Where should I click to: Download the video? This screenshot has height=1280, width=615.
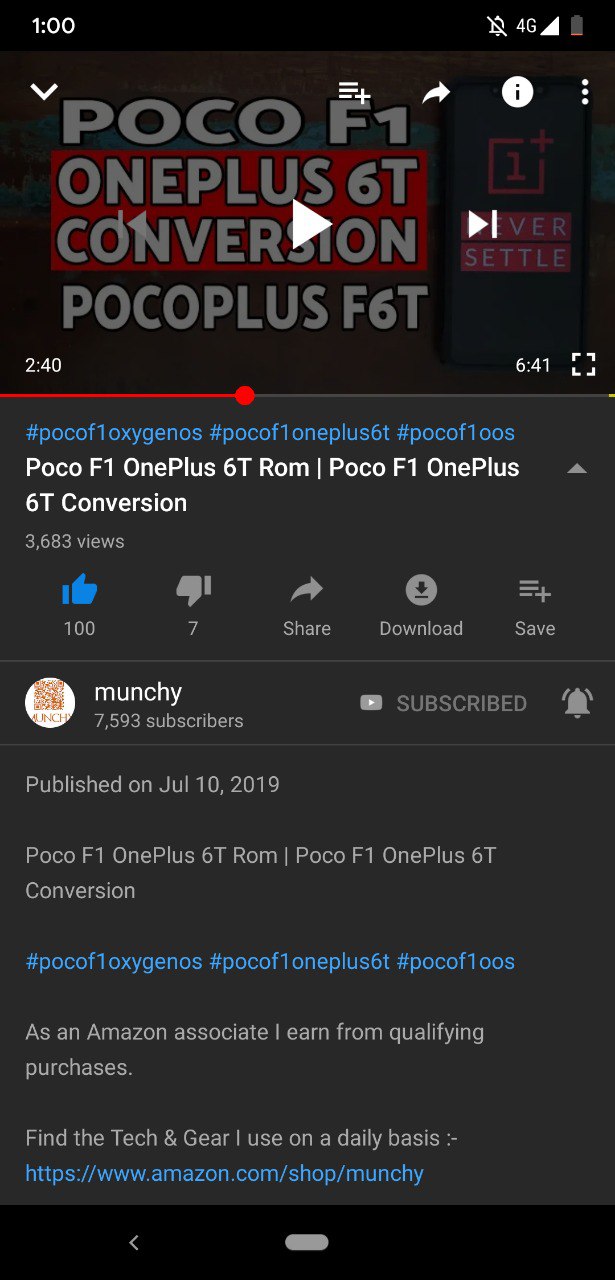click(421, 606)
